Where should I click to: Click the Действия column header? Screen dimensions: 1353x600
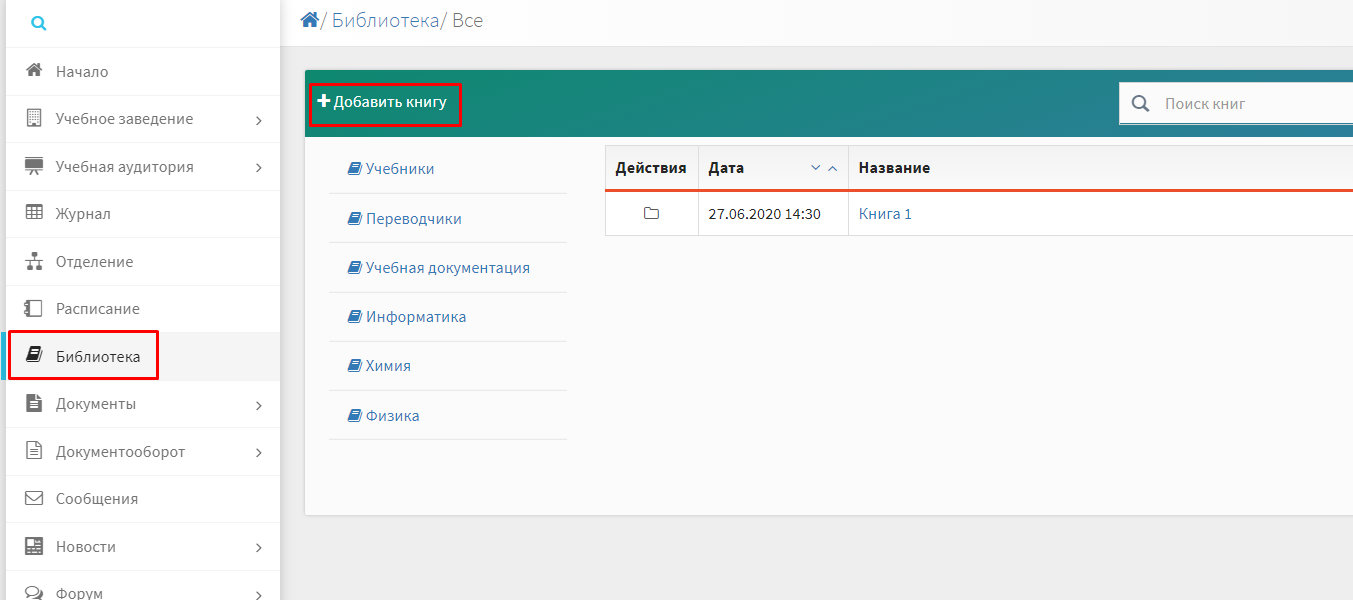tap(651, 168)
